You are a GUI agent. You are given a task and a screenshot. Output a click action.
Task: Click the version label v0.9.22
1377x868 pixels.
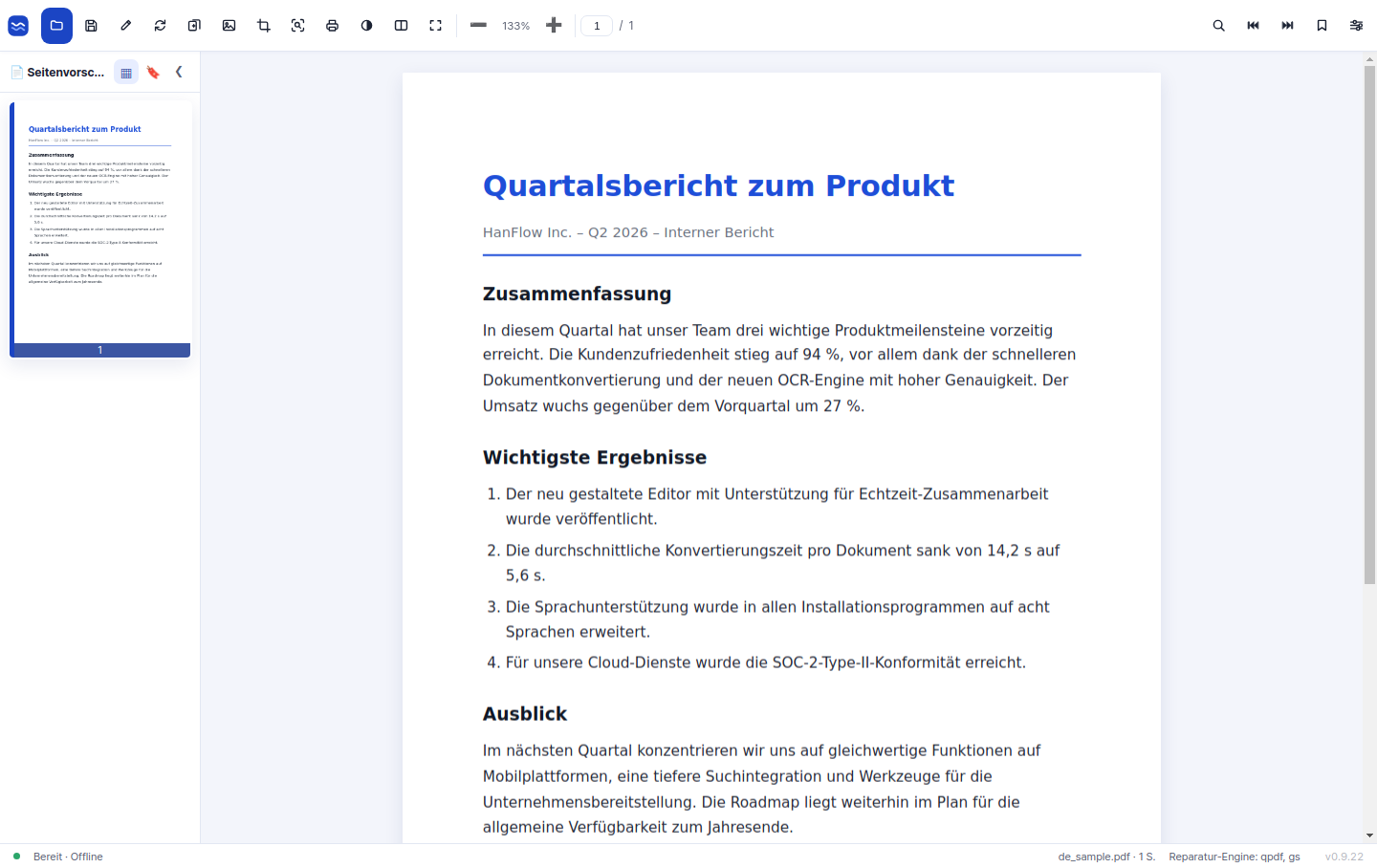click(1344, 857)
